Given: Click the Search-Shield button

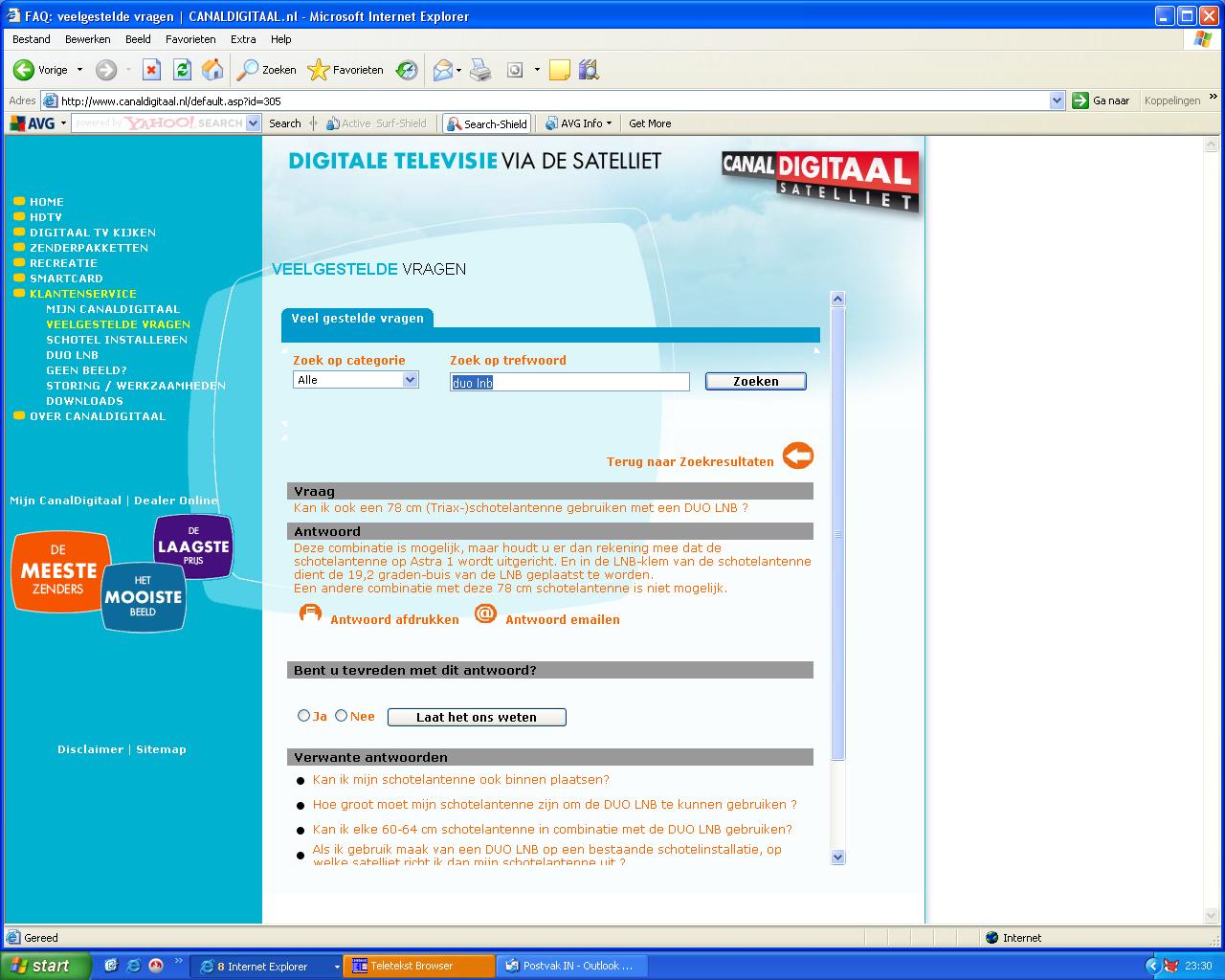Looking at the screenshot, I should [x=487, y=123].
